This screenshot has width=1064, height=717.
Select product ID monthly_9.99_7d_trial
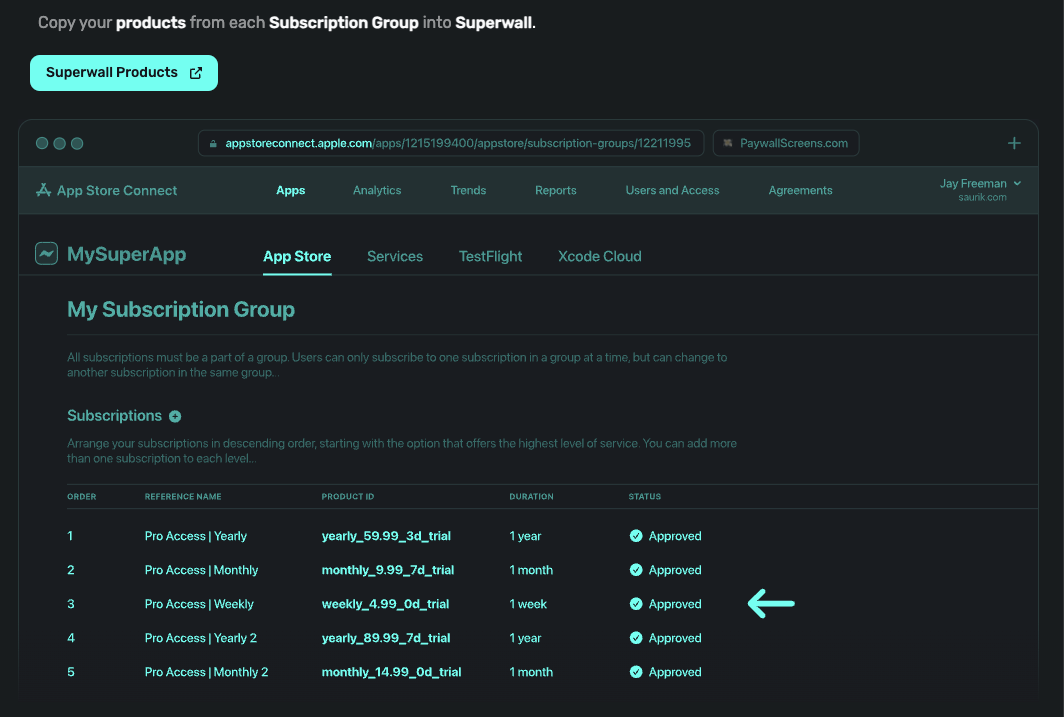(387, 570)
